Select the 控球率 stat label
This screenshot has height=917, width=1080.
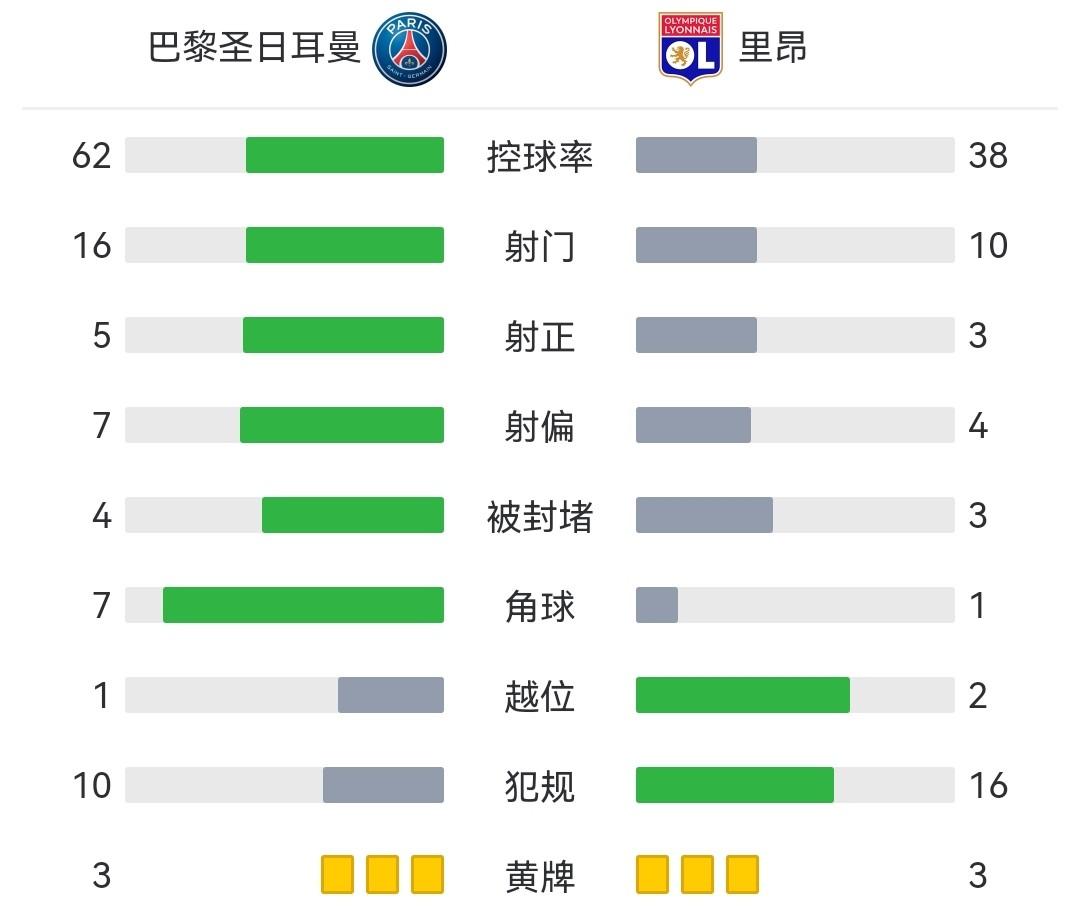point(540,156)
